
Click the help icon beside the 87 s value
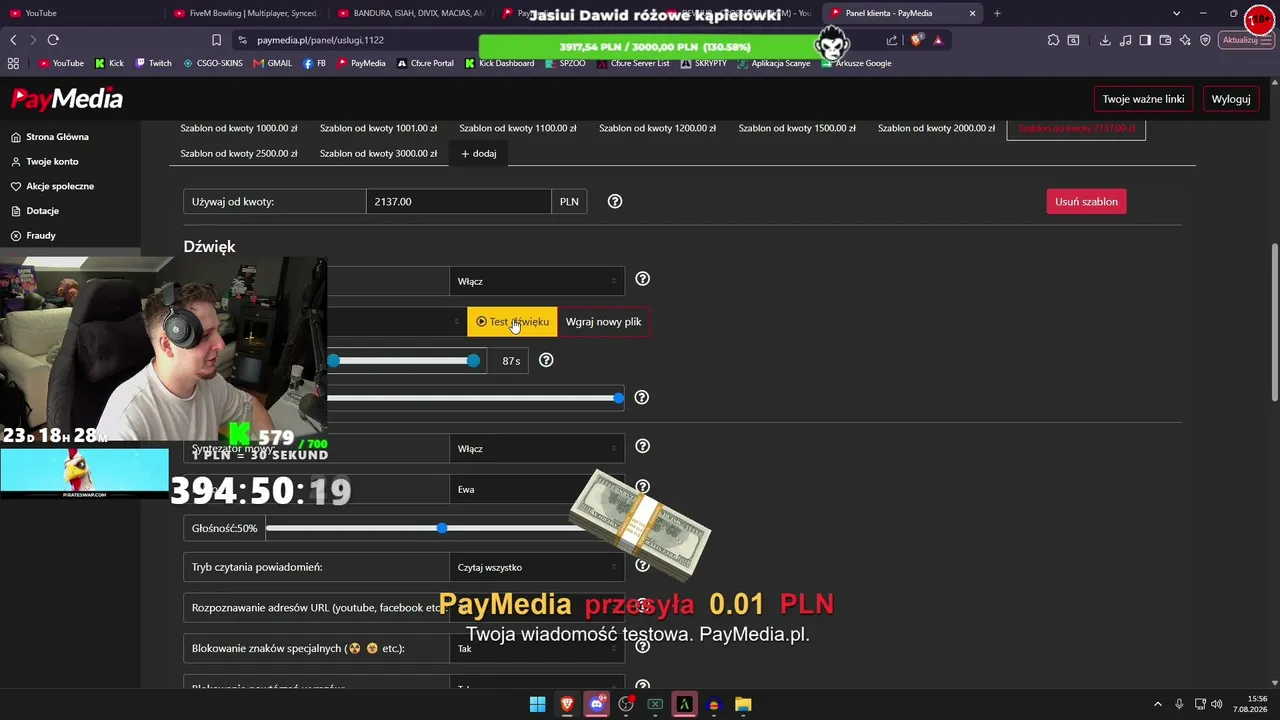546,360
